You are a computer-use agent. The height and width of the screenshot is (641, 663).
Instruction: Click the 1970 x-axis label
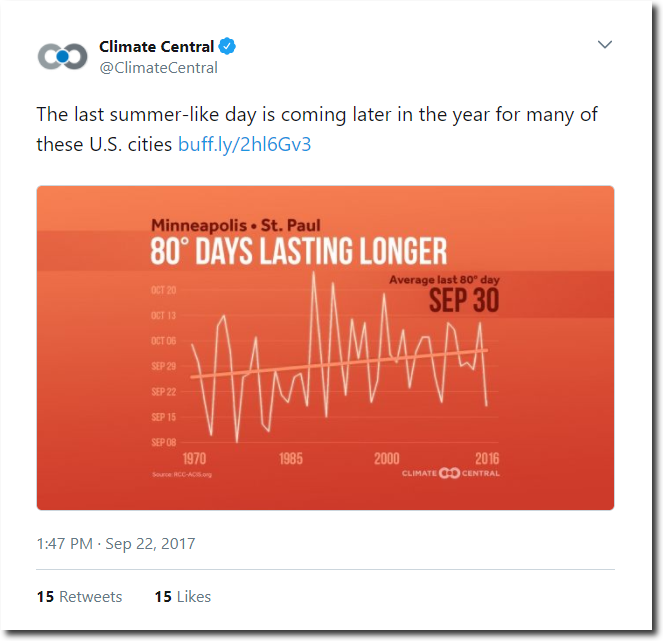pyautogui.click(x=195, y=459)
